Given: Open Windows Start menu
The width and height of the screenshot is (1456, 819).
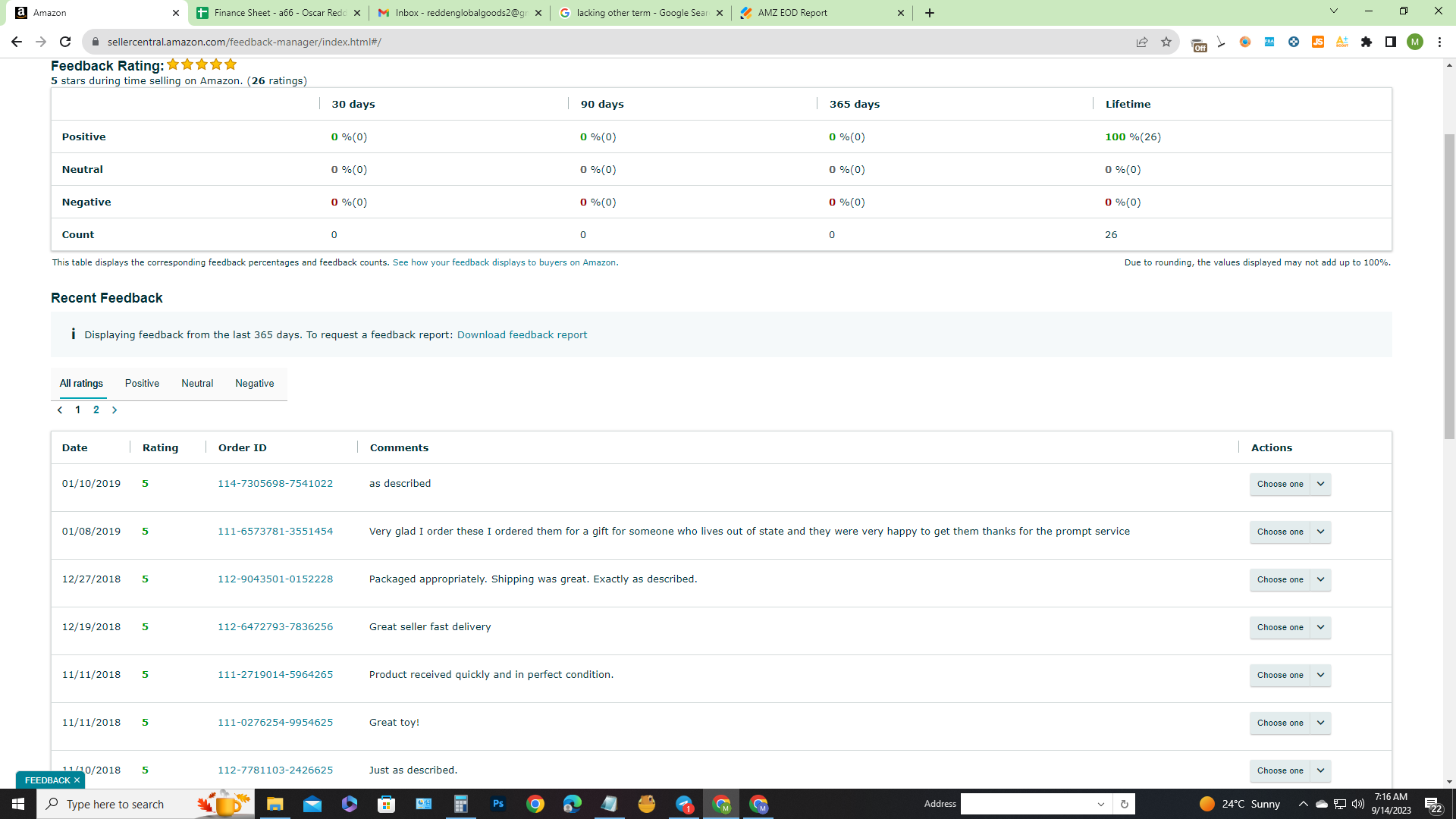Looking at the screenshot, I should coord(18,804).
